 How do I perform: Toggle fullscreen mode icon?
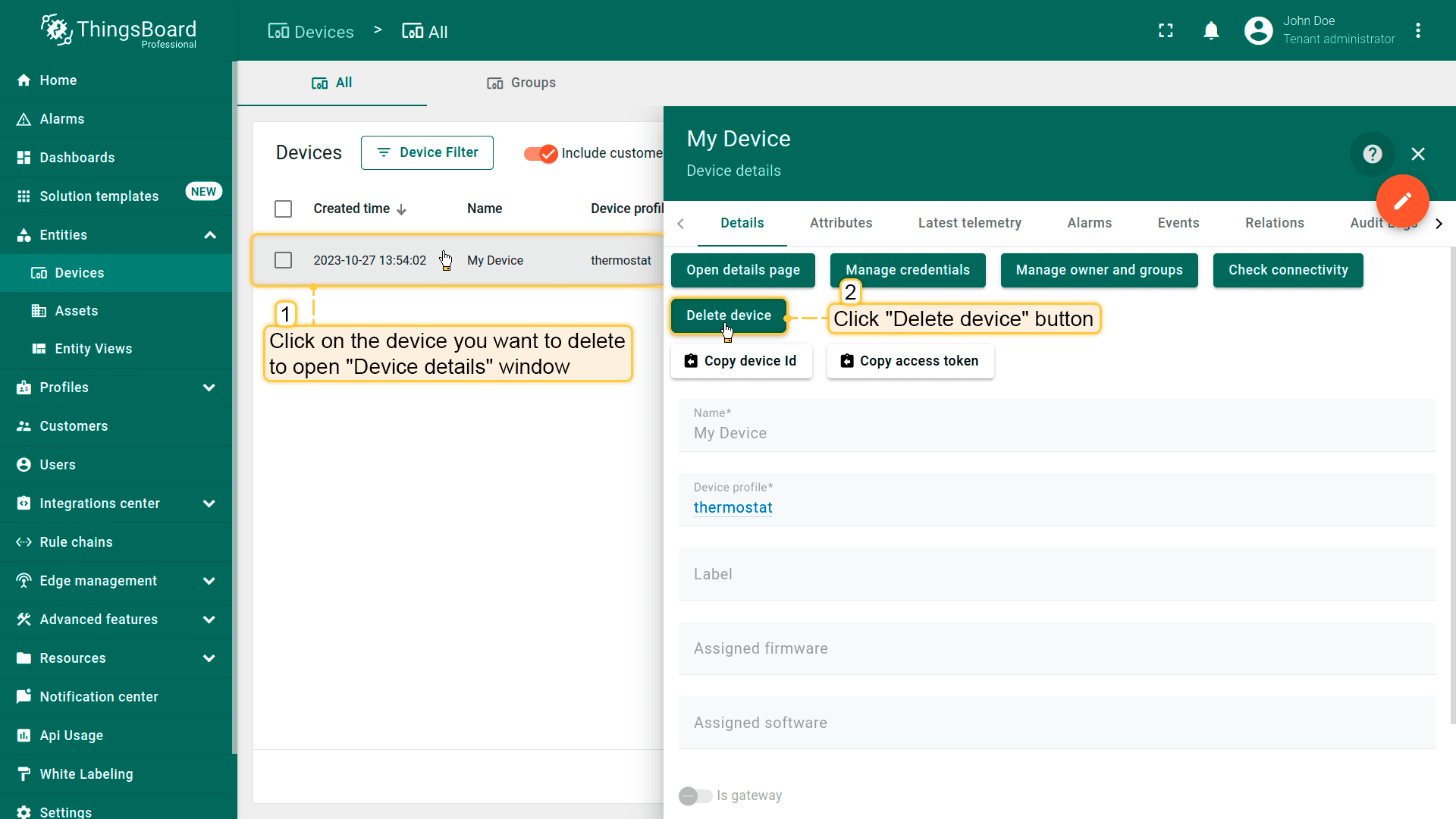[1166, 30]
